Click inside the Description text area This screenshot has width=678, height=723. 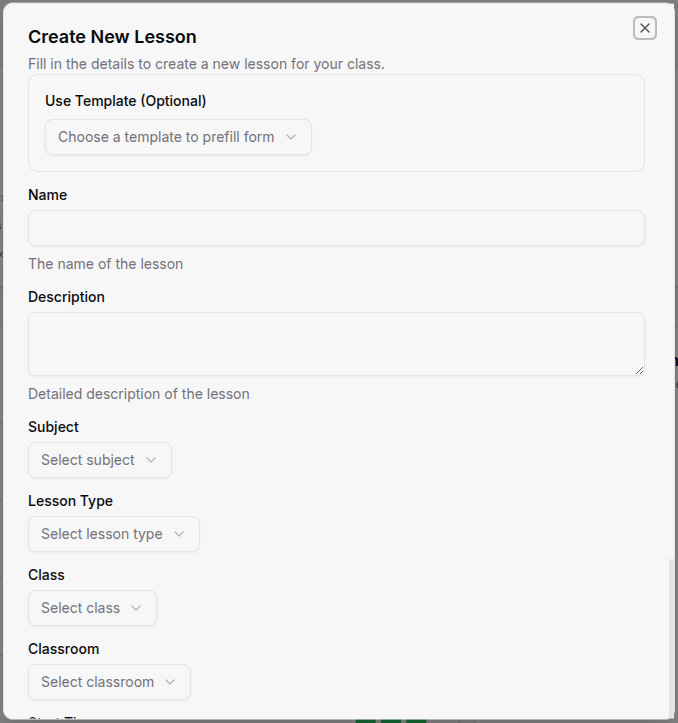pos(336,344)
